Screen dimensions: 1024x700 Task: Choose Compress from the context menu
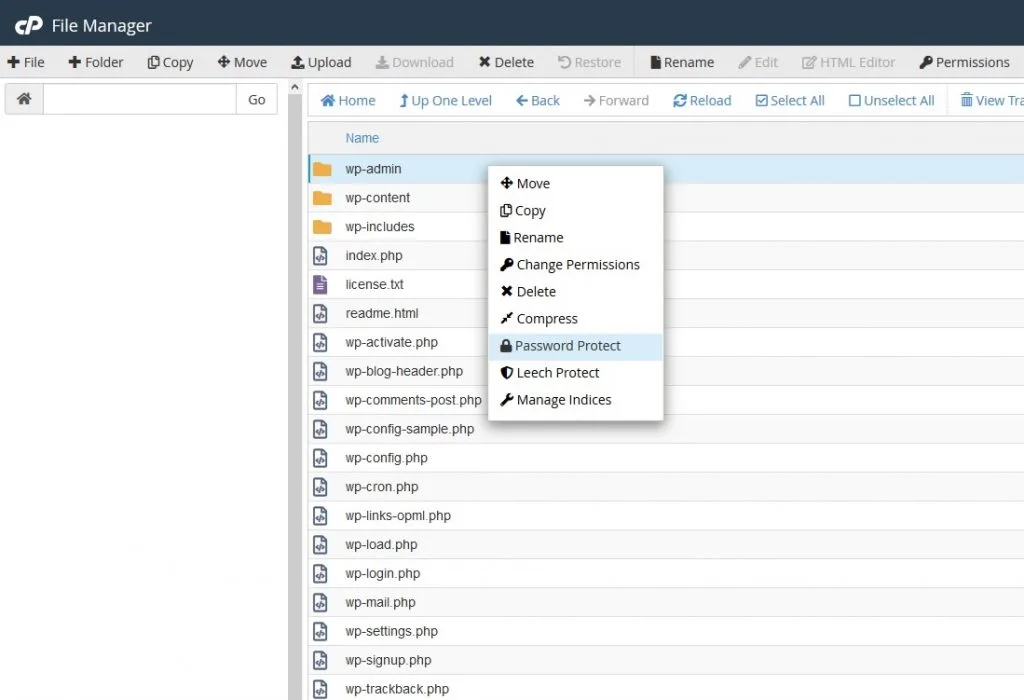pos(575,319)
